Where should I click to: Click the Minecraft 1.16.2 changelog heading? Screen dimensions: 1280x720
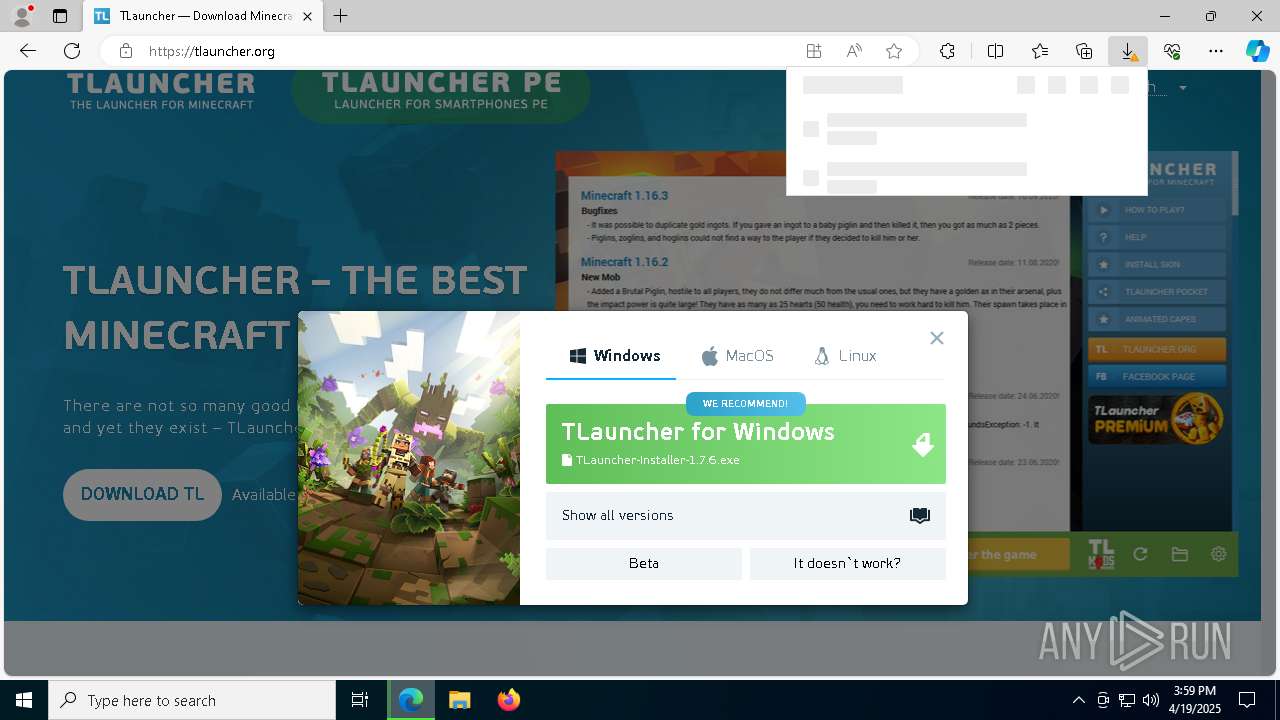(x=624, y=262)
